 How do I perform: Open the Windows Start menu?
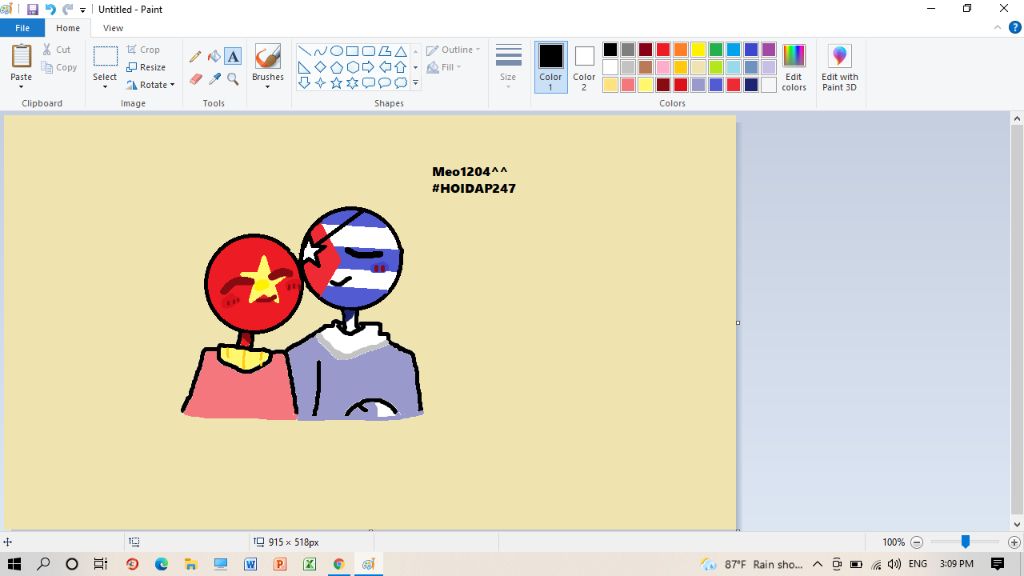pyautogui.click(x=14, y=564)
